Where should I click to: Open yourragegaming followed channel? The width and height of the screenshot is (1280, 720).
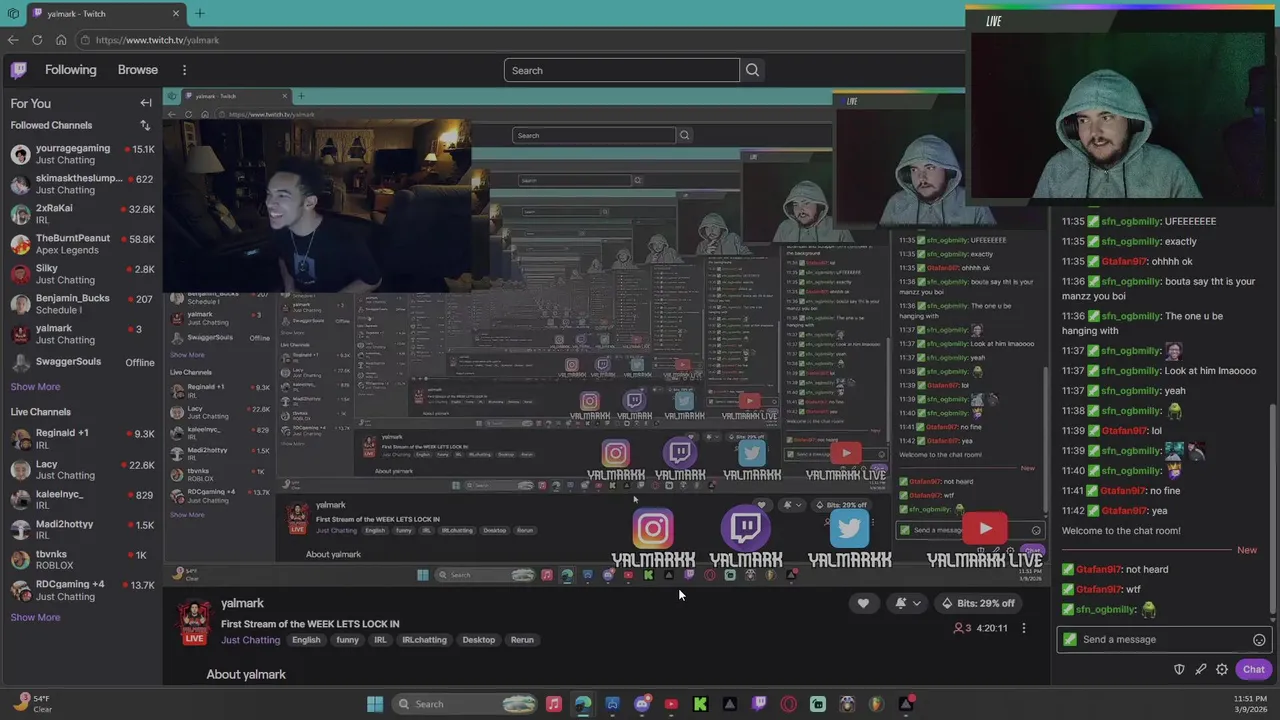click(x=82, y=154)
